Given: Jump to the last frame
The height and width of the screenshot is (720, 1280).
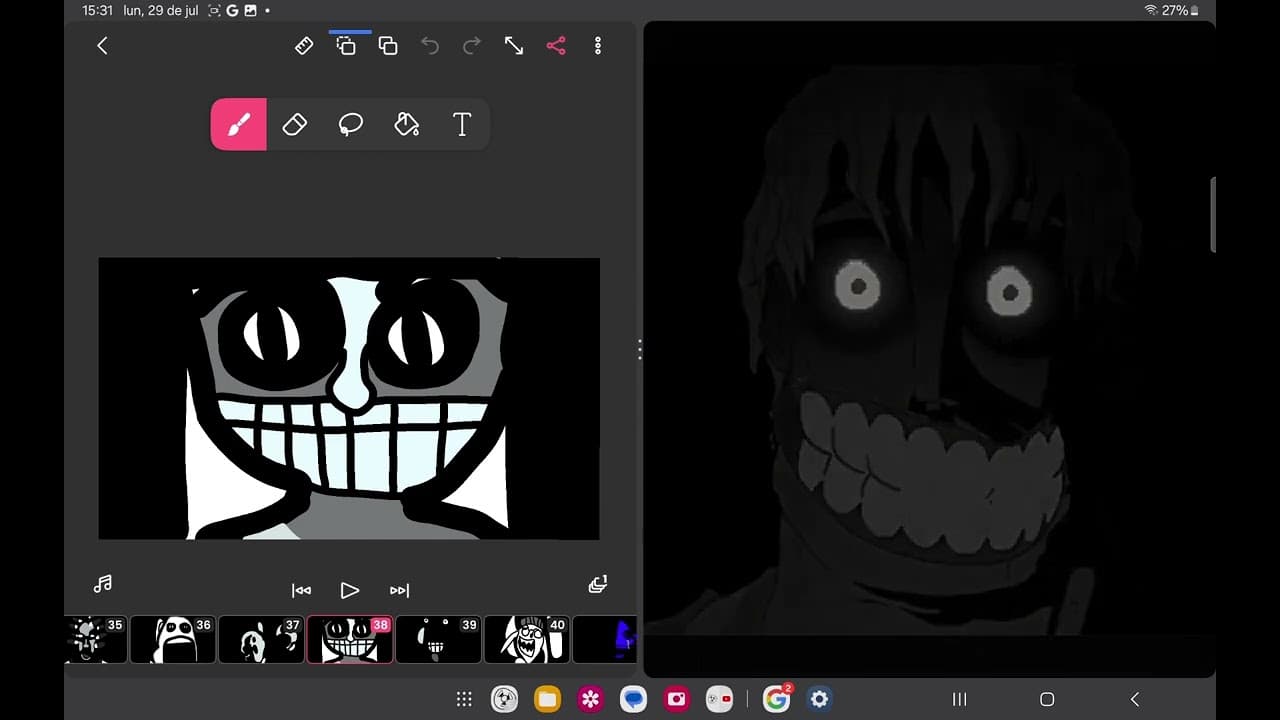Looking at the screenshot, I should pos(399,590).
